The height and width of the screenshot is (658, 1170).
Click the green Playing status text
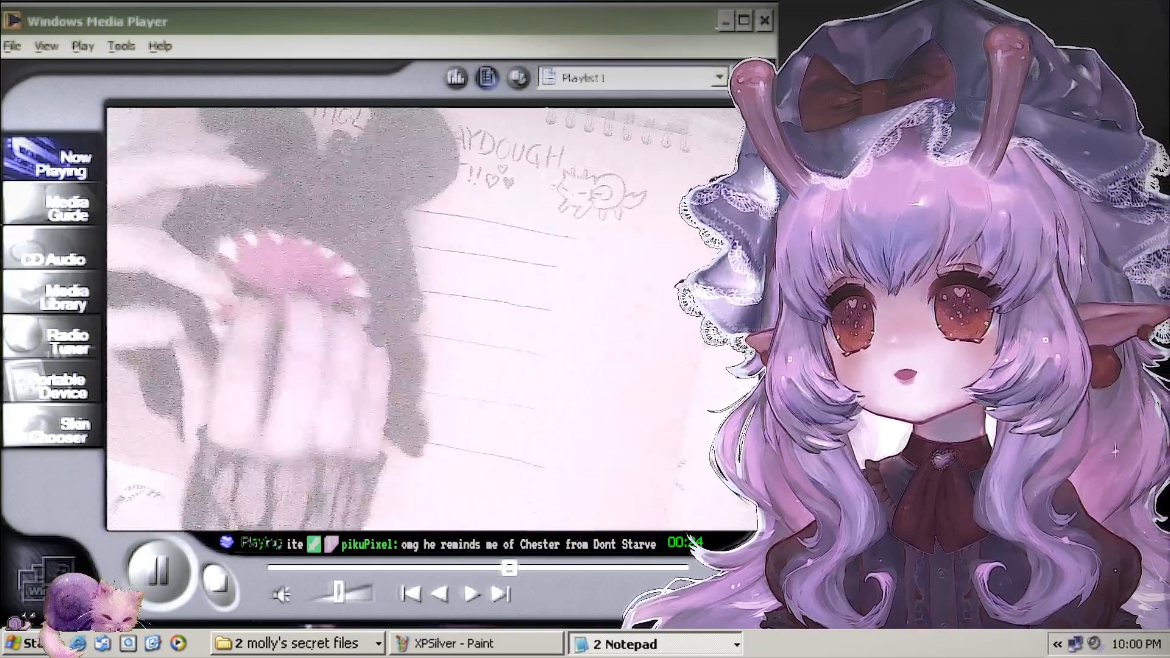coord(260,543)
